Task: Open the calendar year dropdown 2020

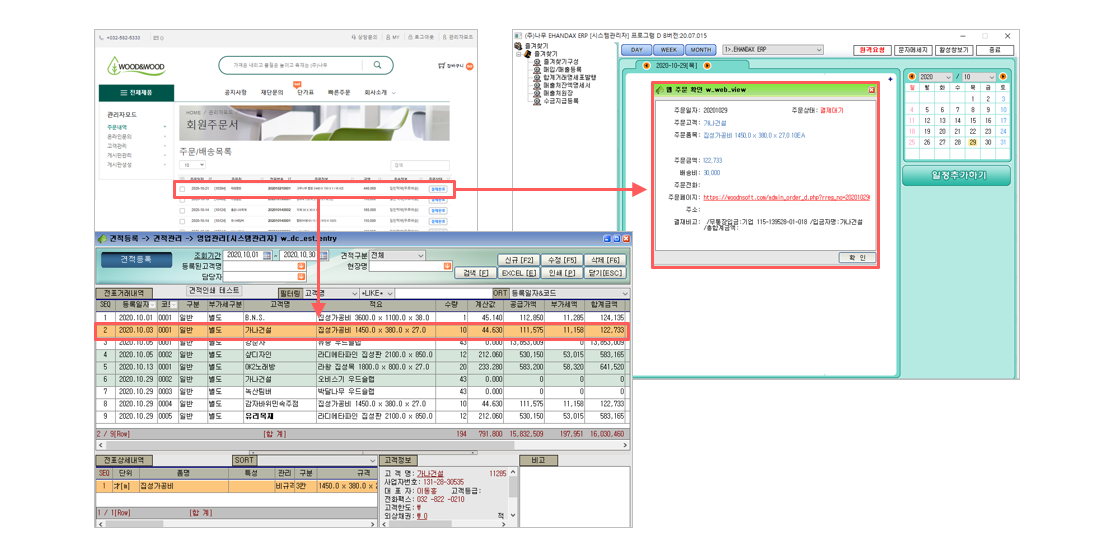Action: [x=935, y=76]
